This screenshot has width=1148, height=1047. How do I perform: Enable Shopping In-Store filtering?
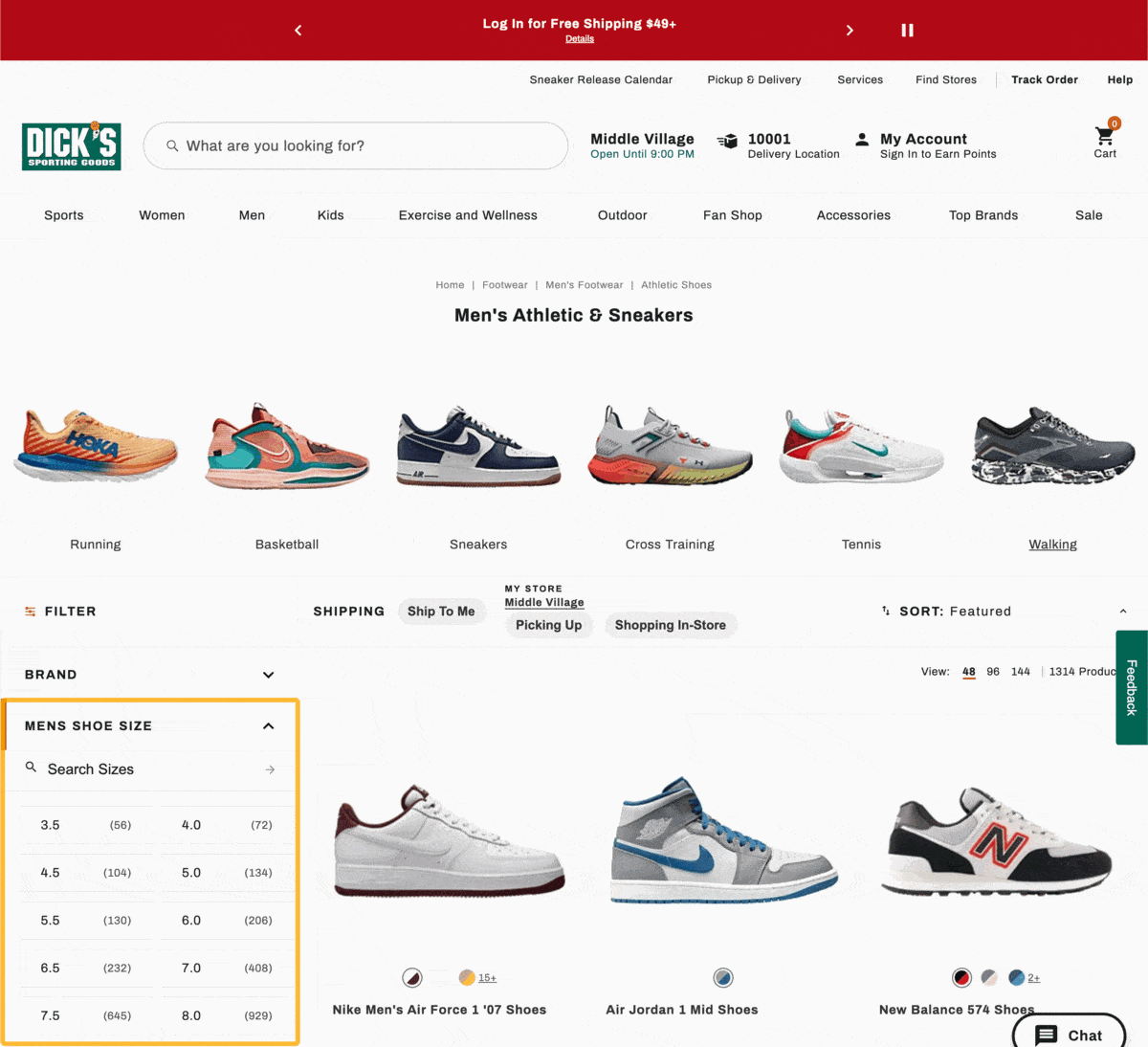671,625
